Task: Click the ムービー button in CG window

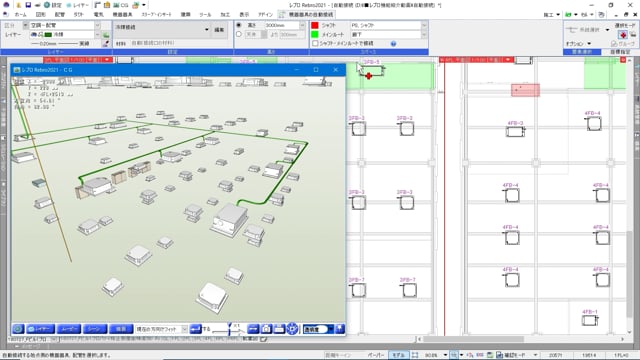Action: click(x=68, y=329)
